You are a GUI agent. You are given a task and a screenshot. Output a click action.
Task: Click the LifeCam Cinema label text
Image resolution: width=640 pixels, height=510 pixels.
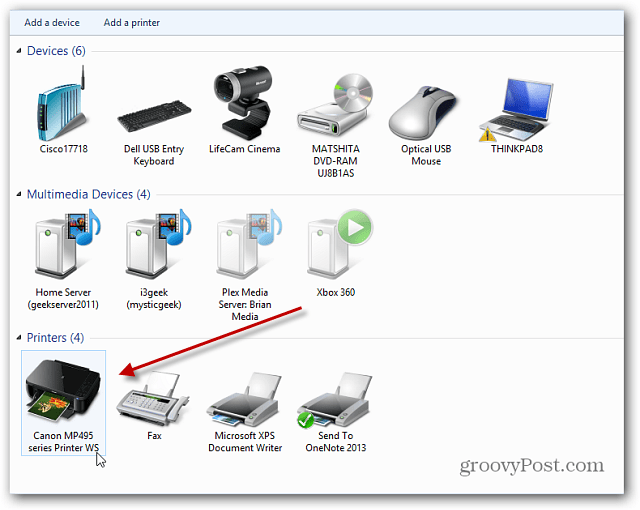click(x=244, y=149)
